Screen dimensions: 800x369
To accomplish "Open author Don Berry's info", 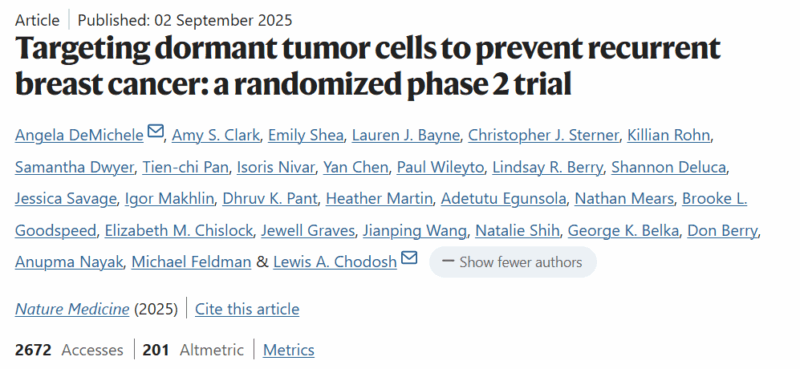I will coord(722,231).
